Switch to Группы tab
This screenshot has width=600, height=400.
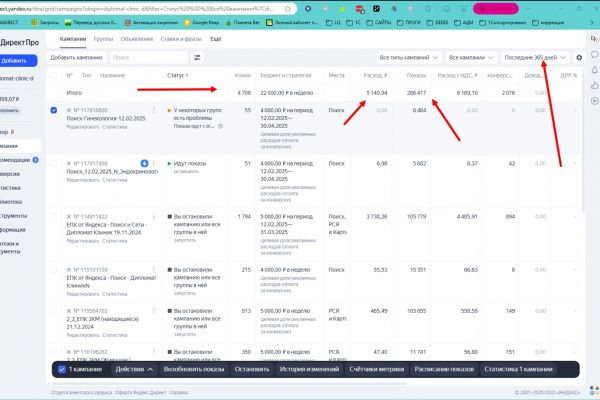point(103,39)
